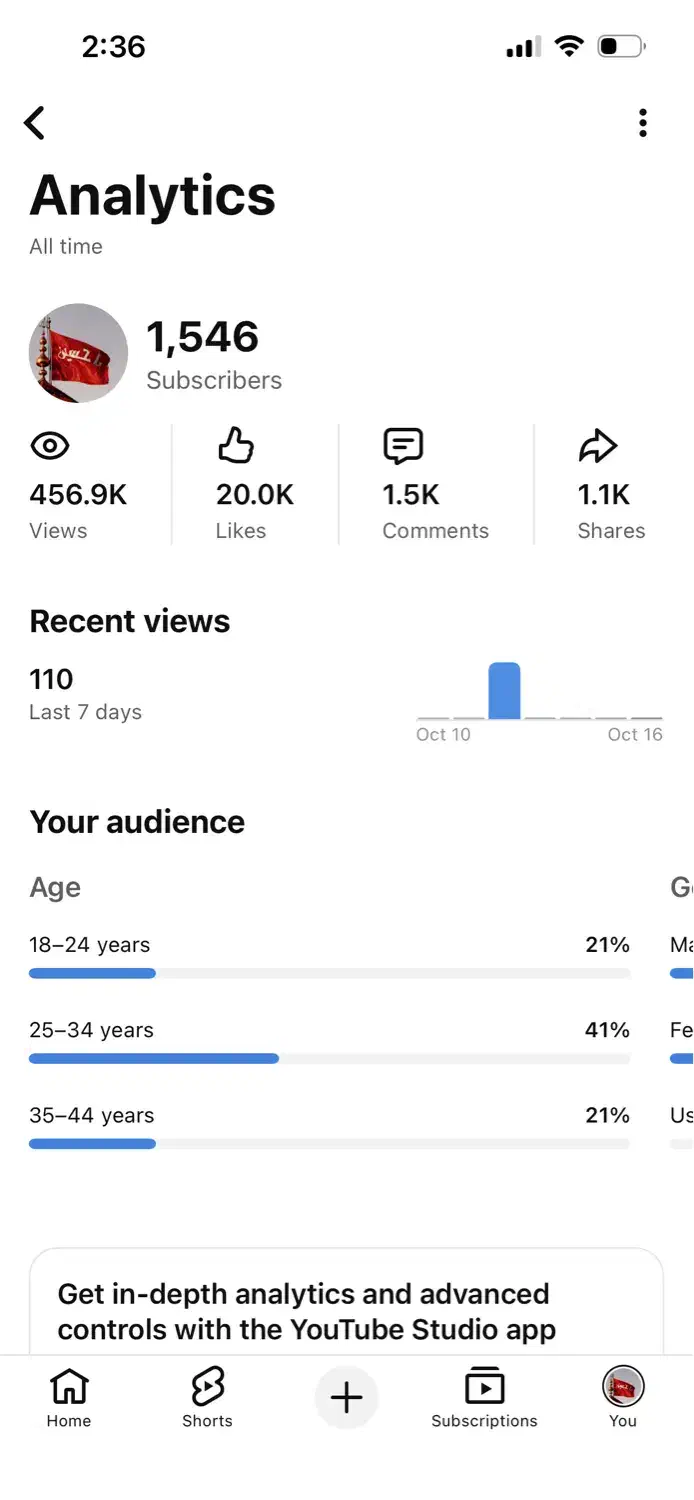Image resolution: width=694 pixels, height=1500 pixels.
Task: Open the Subscriptions tab
Action: pos(484,1397)
